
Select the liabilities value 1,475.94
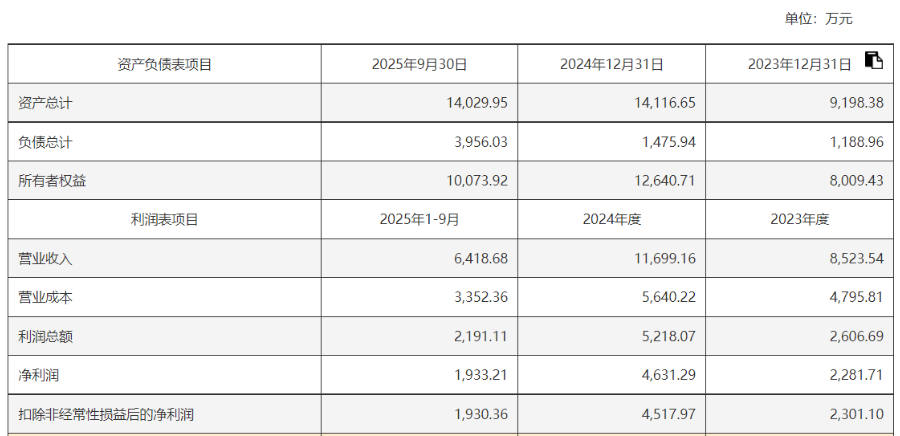point(668,142)
